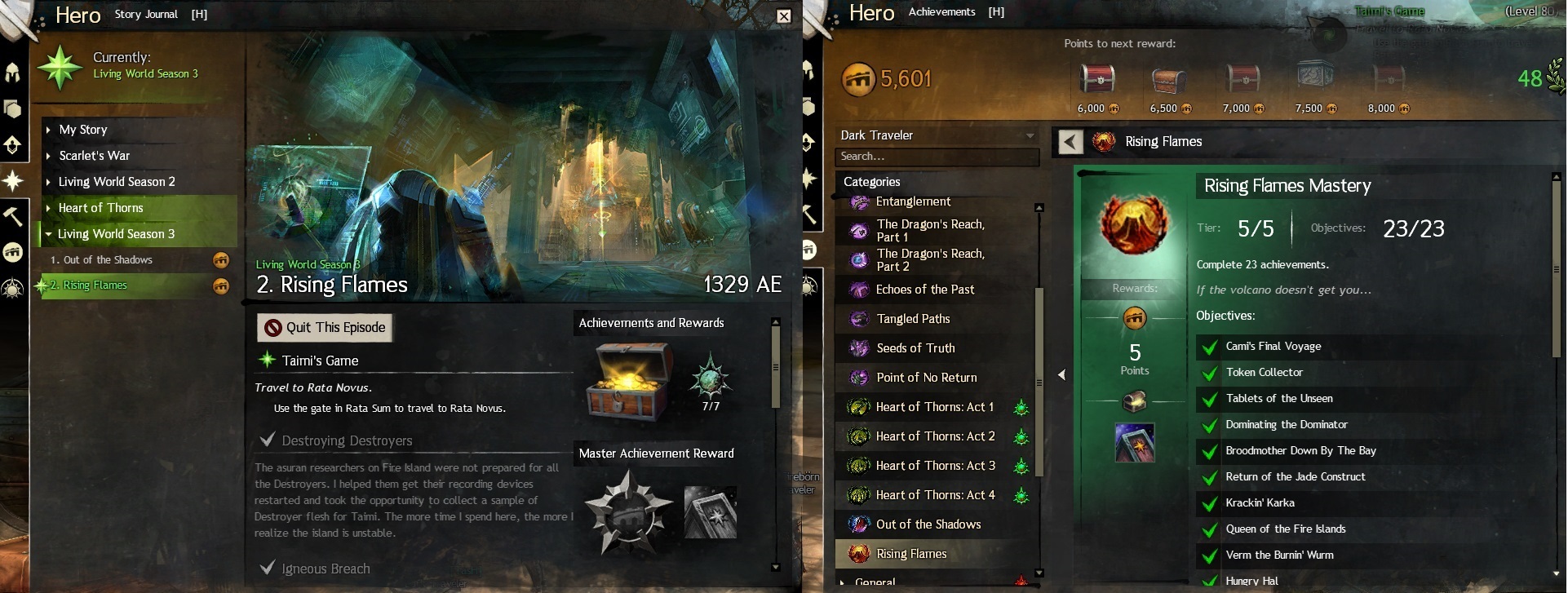The width and height of the screenshot is (1568, 593).
Task: Click the Rising Flames Mastery volcano emblem
Action: click(x=1134, y=223)
